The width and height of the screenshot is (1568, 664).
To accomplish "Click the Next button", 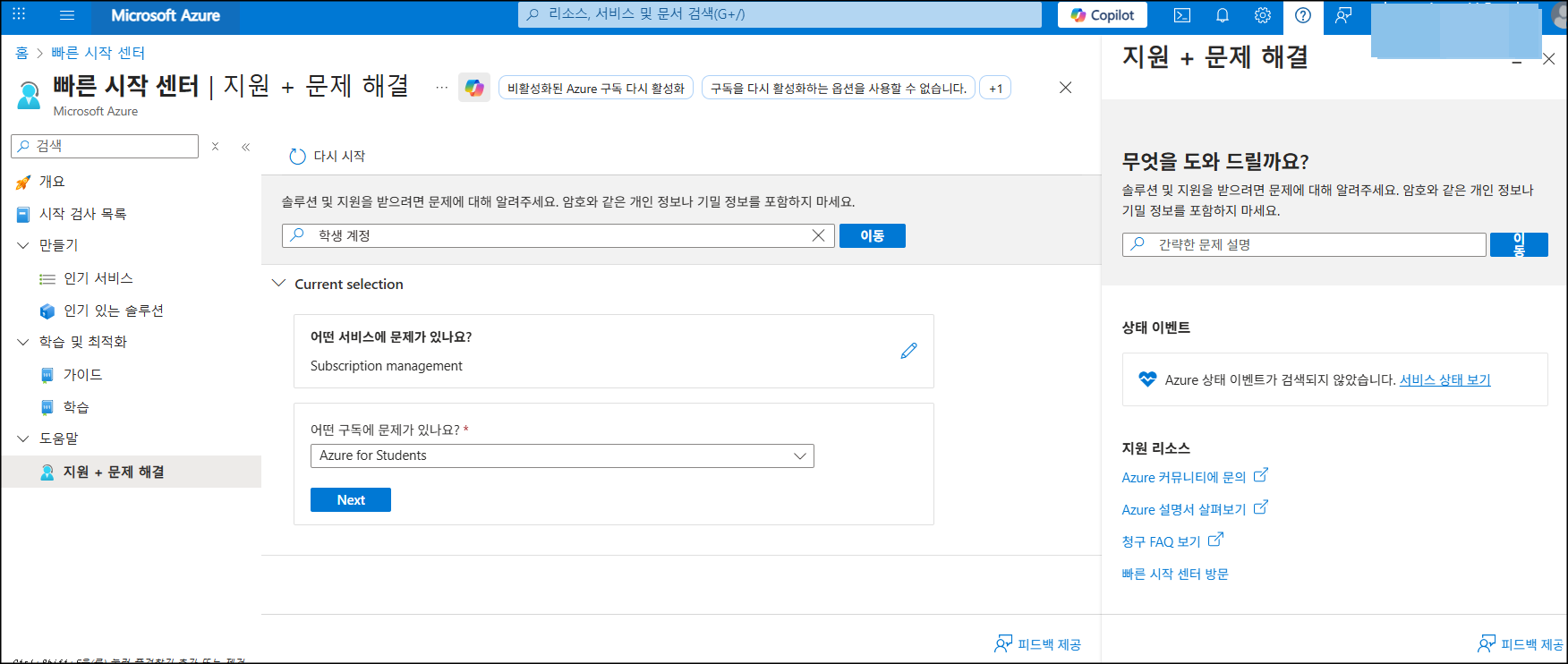I will tap(351, 500).
